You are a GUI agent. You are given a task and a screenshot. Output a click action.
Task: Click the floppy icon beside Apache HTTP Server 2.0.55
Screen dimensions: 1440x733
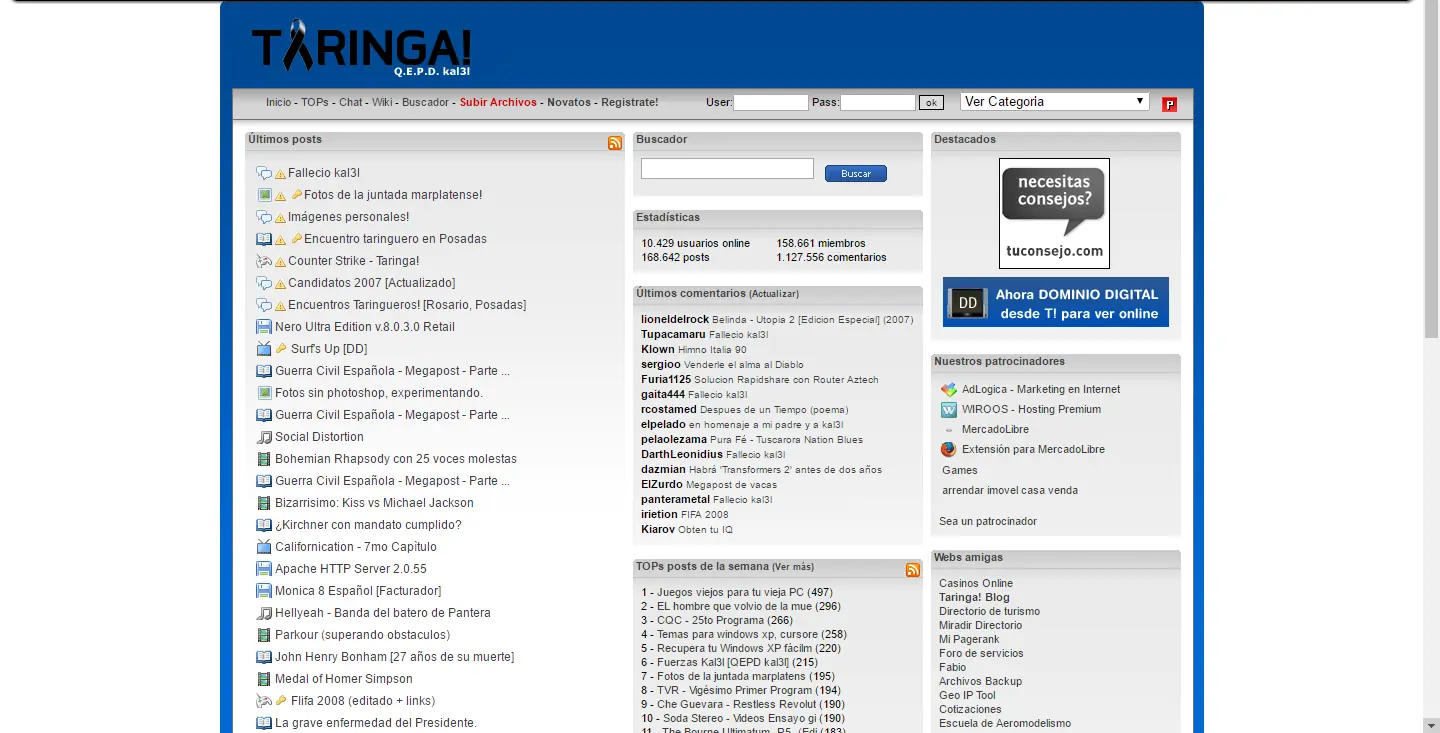pyautogui.click(x=264, y=569)
